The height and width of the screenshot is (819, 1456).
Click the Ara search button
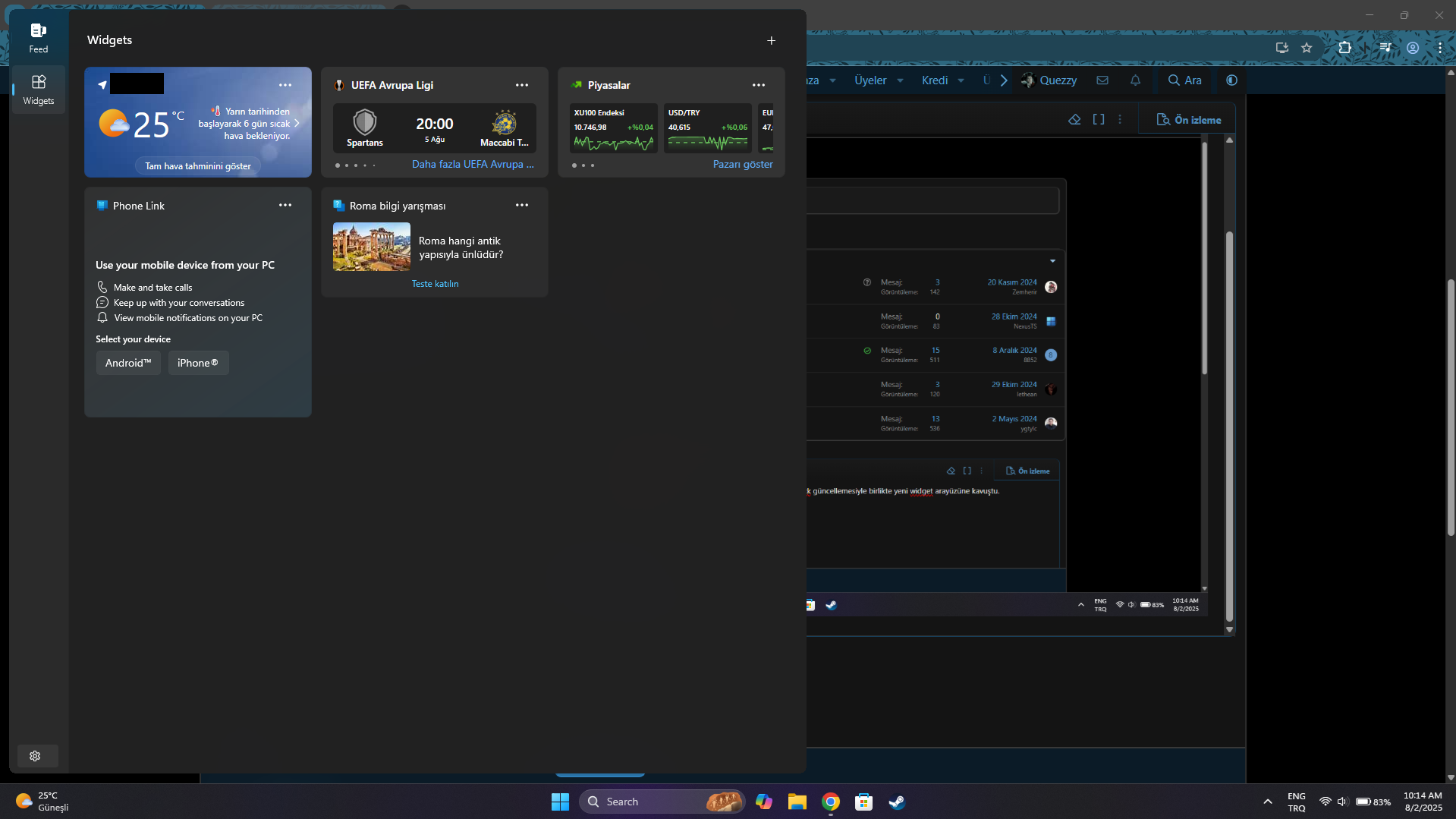1185,80
